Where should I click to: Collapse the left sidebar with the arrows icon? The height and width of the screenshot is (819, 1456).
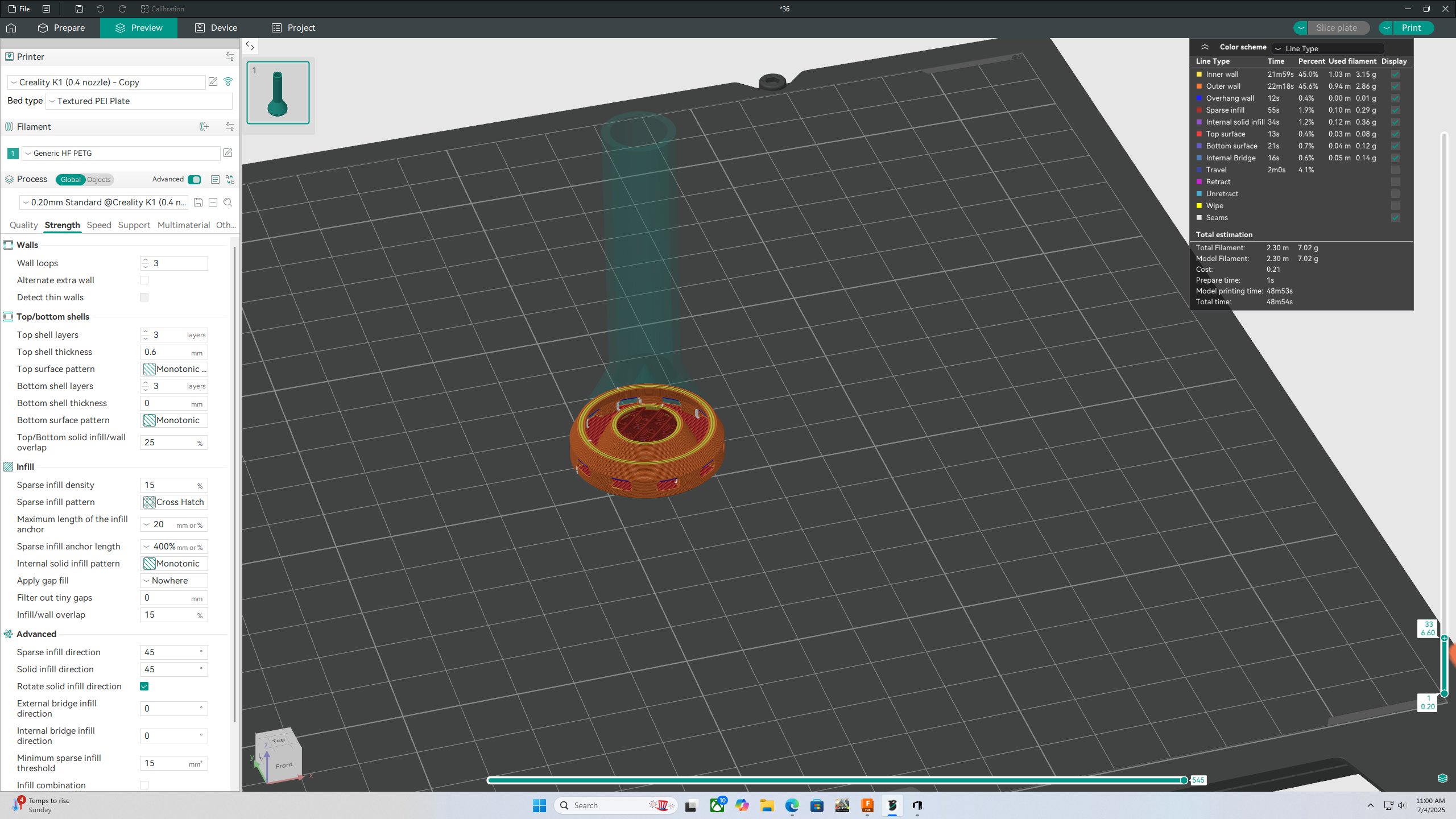tap(250, 45)
